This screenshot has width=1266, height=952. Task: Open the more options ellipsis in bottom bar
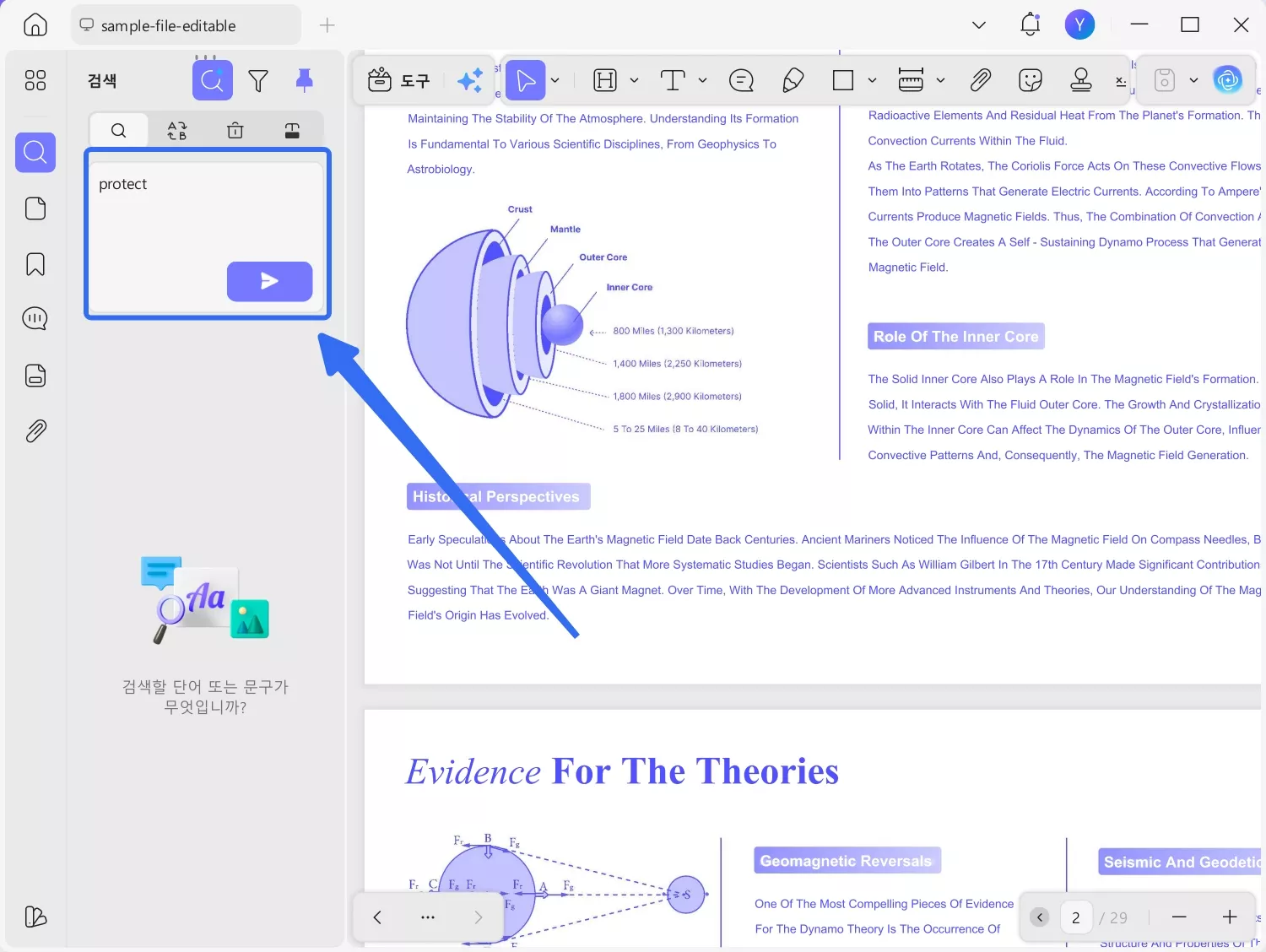point(428,917)
